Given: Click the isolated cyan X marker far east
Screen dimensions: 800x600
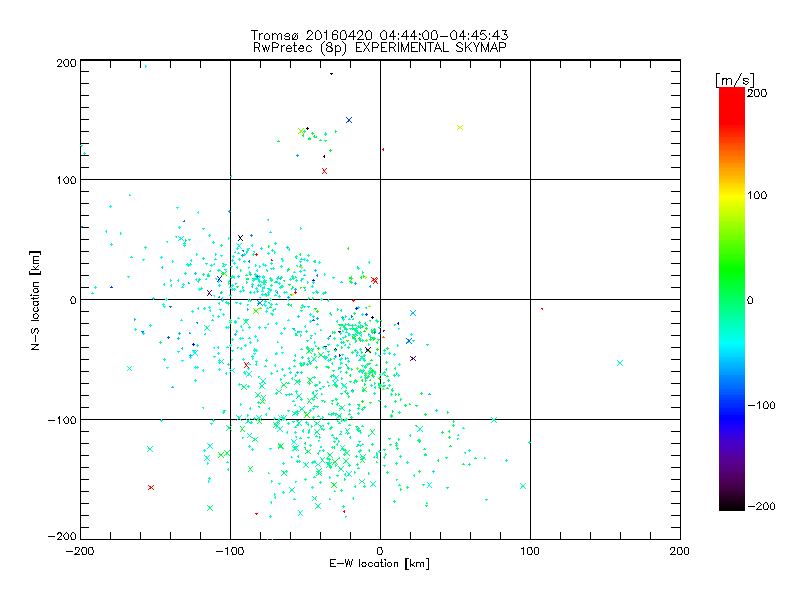Looking at the screenshot, I should click(620, 363).
